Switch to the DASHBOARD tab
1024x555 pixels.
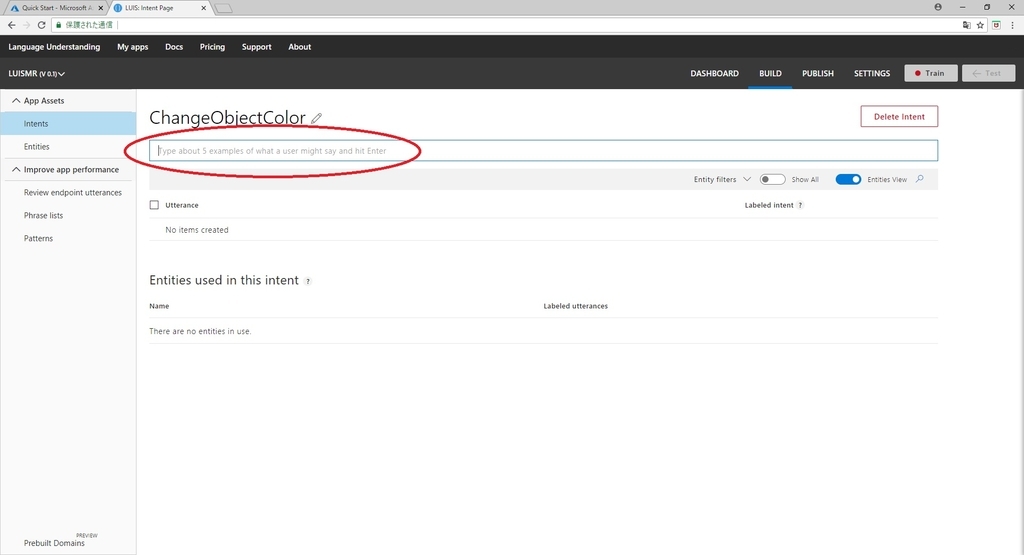point(714,73)
